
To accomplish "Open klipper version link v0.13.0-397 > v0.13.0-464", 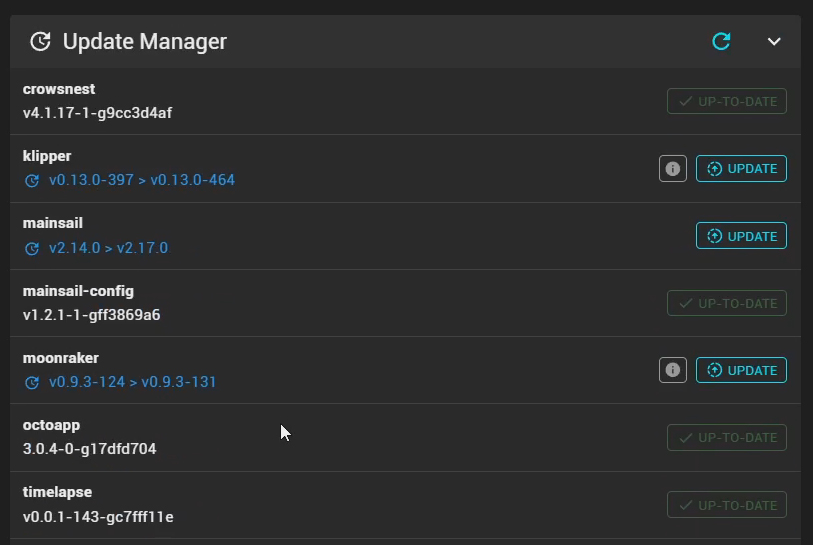I will pyautogui.click(x=142, y=180).
